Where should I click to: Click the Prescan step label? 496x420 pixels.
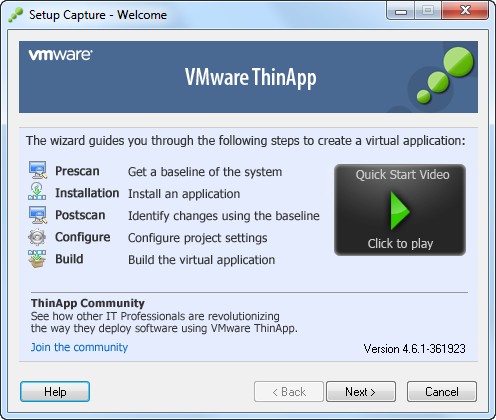tap(77, 171)
